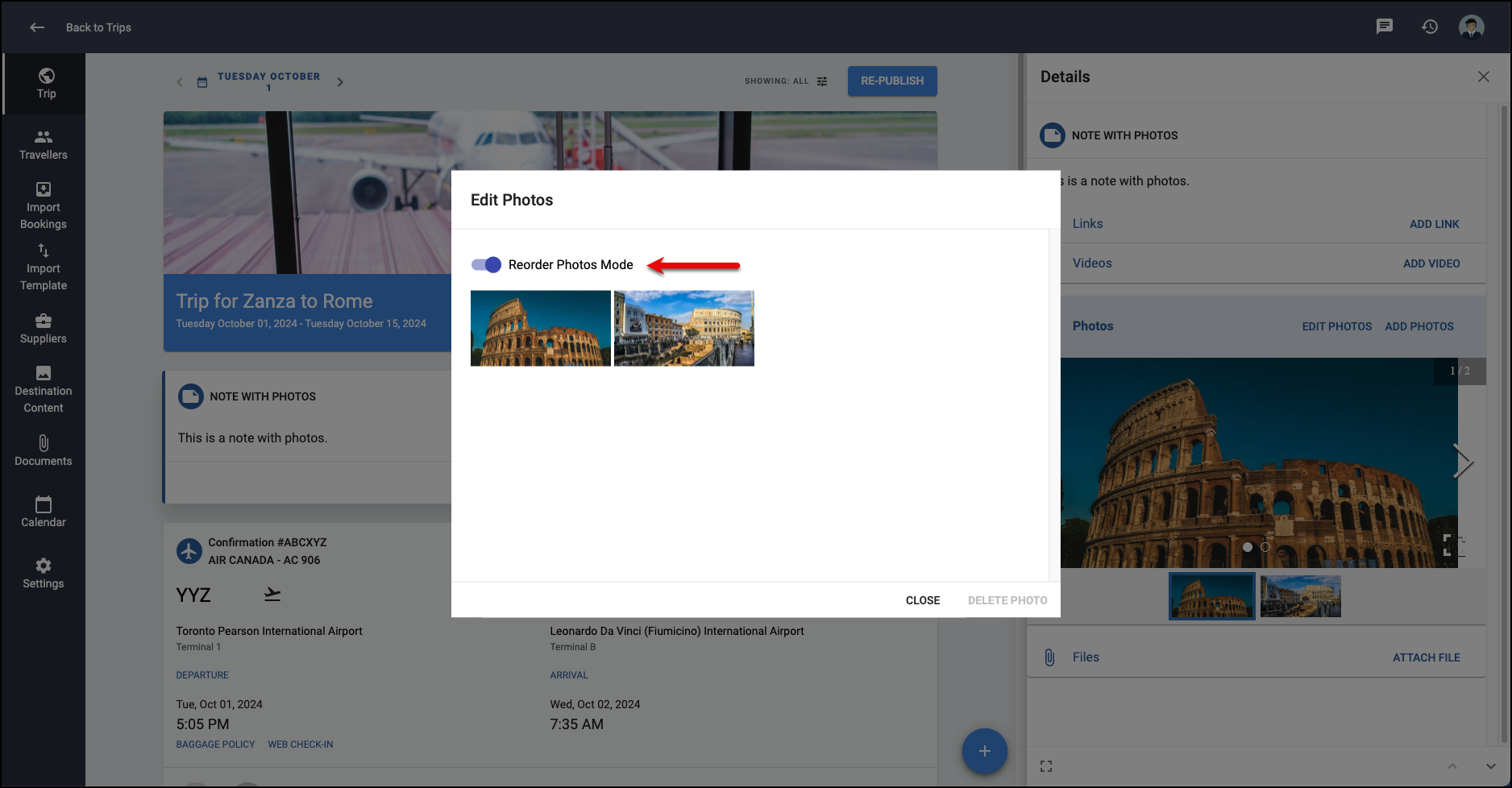
Task: Toggle Reorder Photos Mode switch
Action: point(487,264)
